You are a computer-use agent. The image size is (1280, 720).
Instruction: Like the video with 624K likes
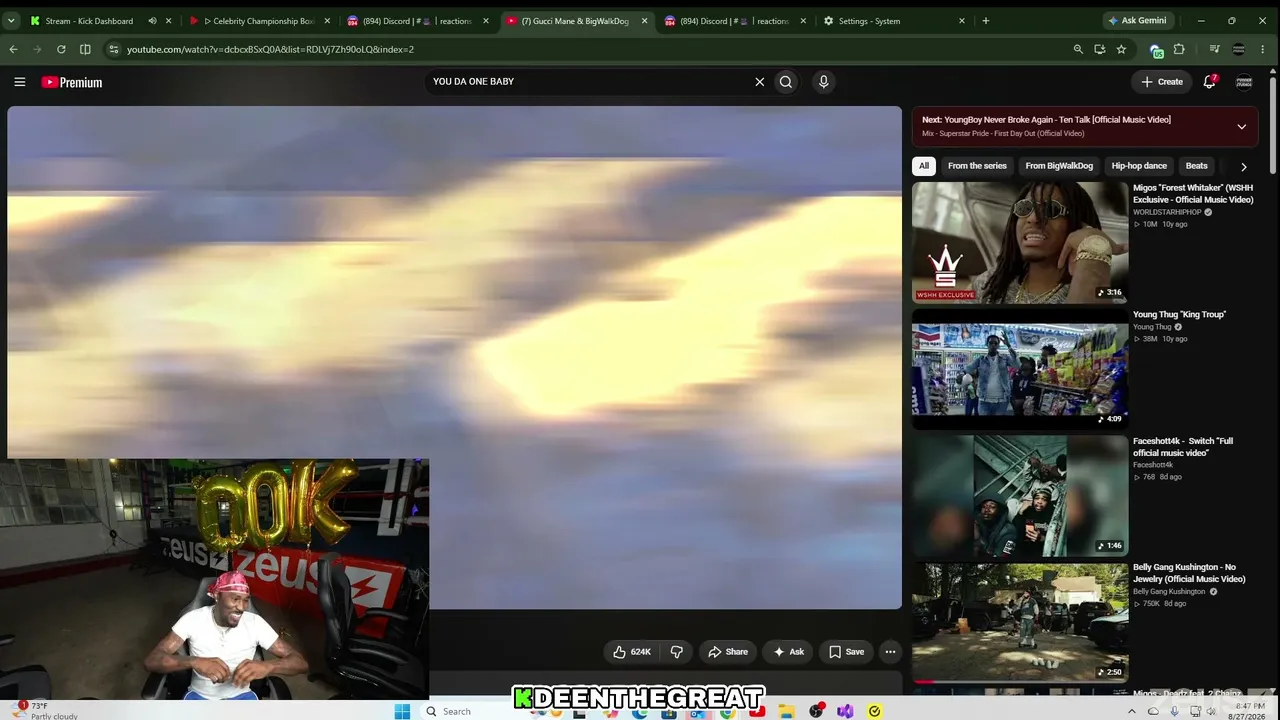(x=632, y=652)
